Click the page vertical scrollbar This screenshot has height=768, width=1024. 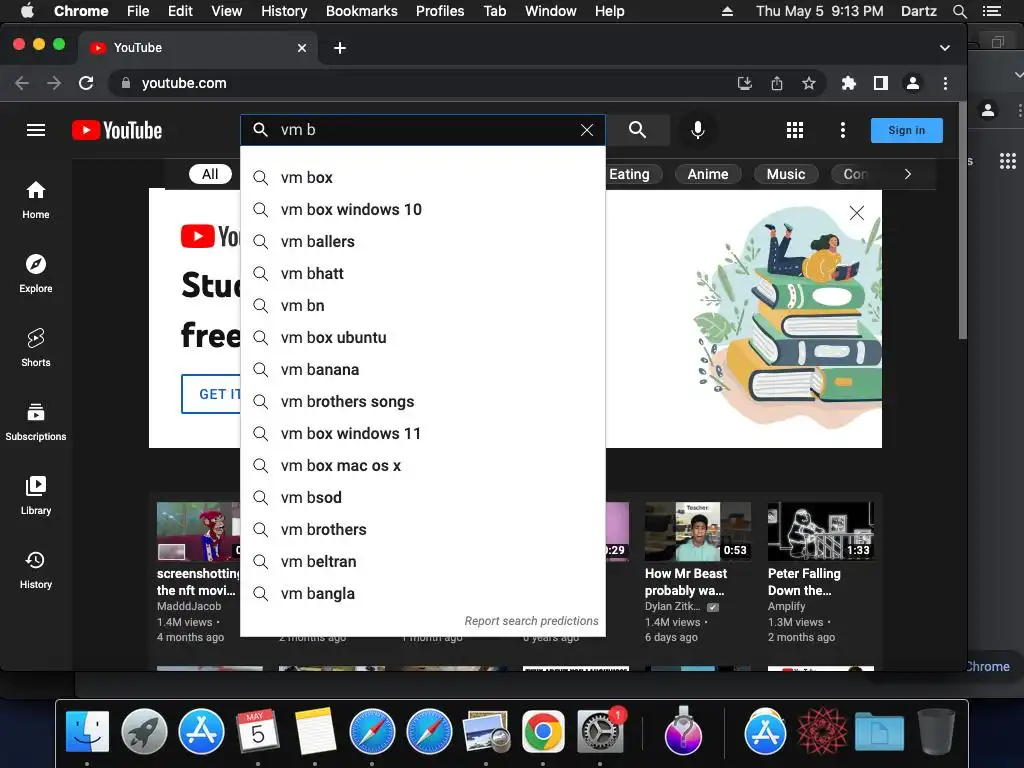(962, 221)
